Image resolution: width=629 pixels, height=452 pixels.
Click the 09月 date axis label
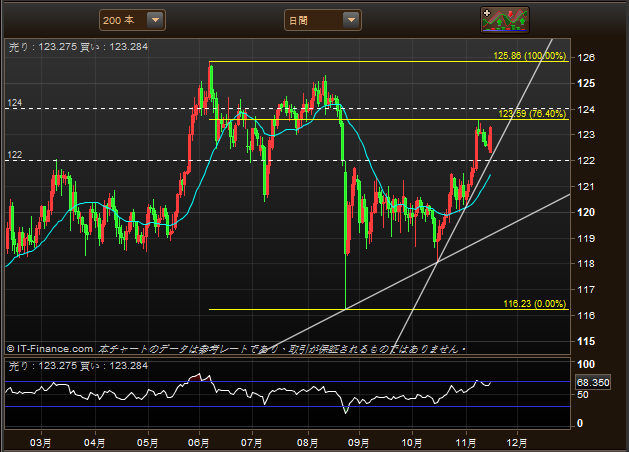pos(358,443)
